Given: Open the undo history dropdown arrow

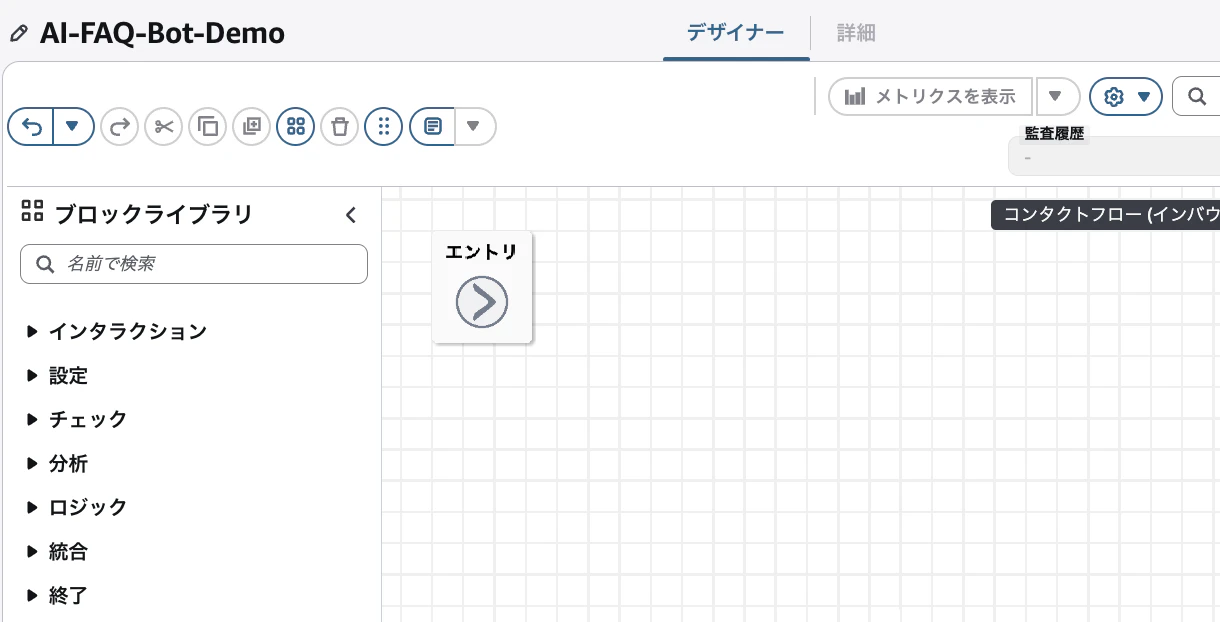Looking at the screenshot, I should [72, 127].
